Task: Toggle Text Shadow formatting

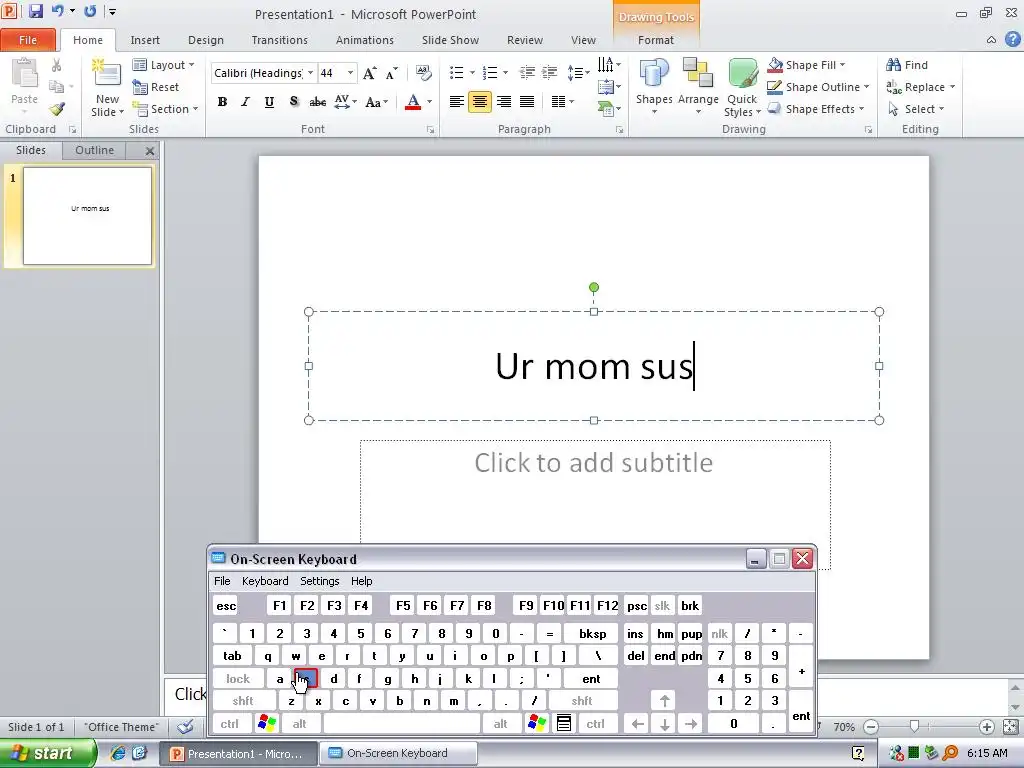Action: point(293,102)
